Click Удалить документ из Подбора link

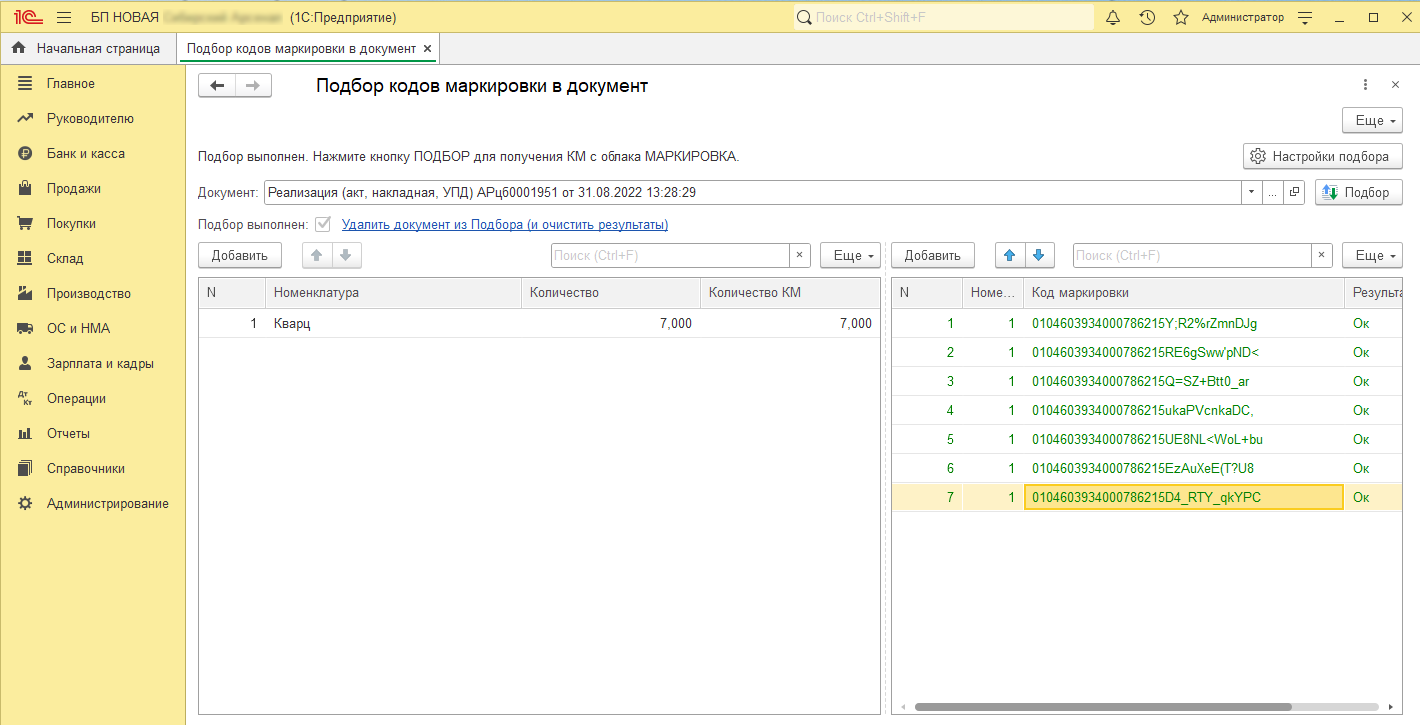pos(505,224)
